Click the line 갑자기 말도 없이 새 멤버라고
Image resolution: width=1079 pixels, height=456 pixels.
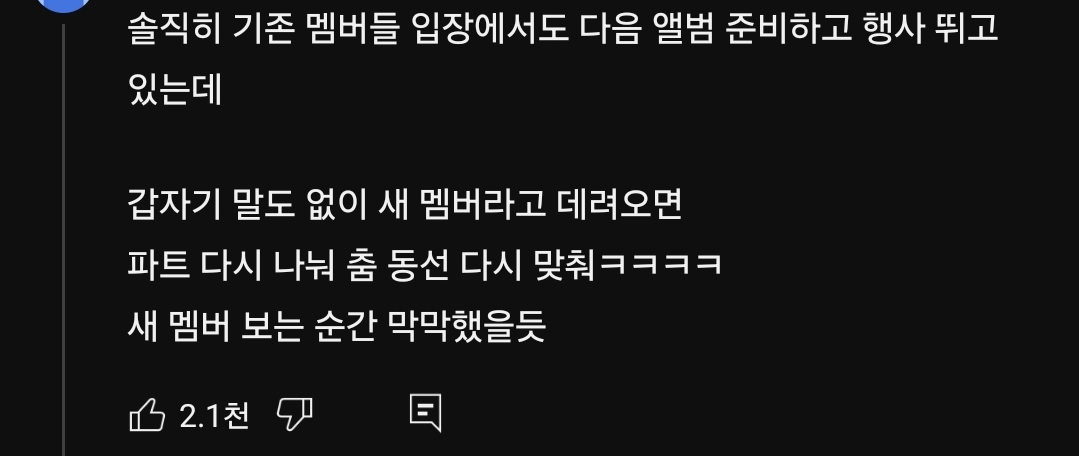click(405, 204)
